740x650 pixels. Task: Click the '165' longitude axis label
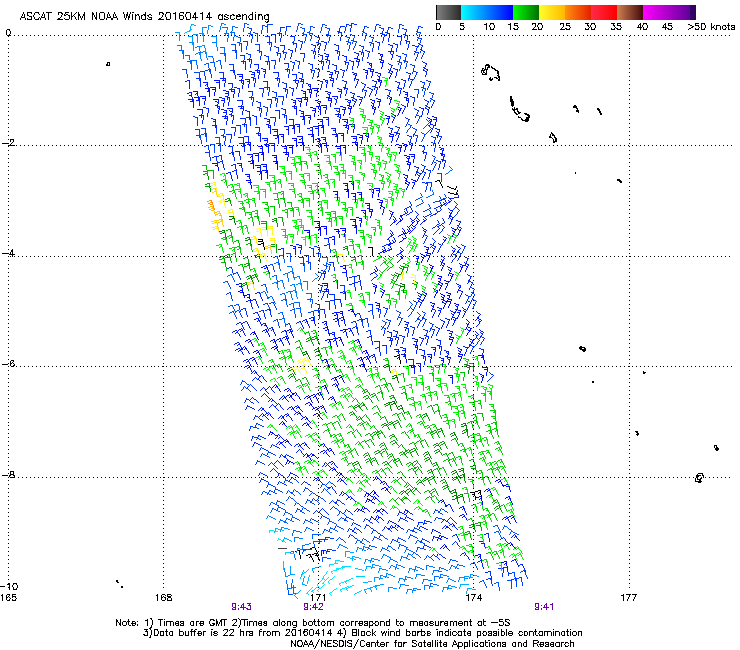click(8, 598)
